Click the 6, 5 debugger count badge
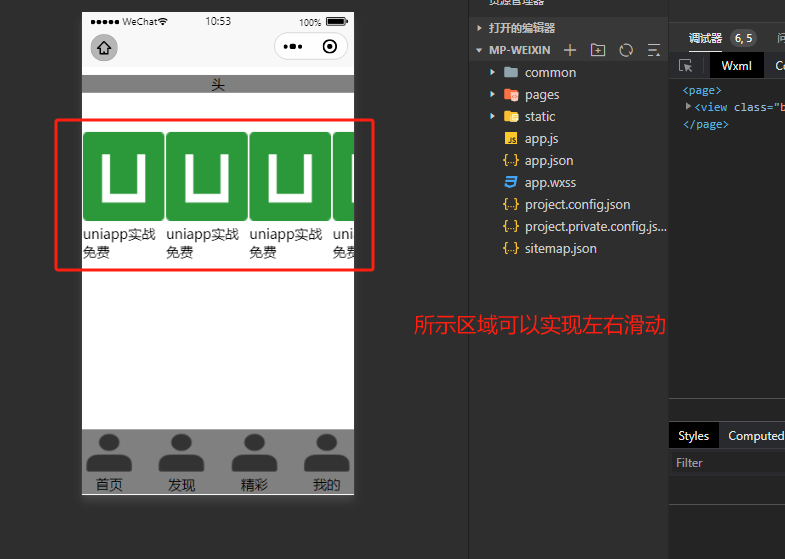The height and width of the screenshot is (559, 785). pyautogui.click(x=743, y=38)
